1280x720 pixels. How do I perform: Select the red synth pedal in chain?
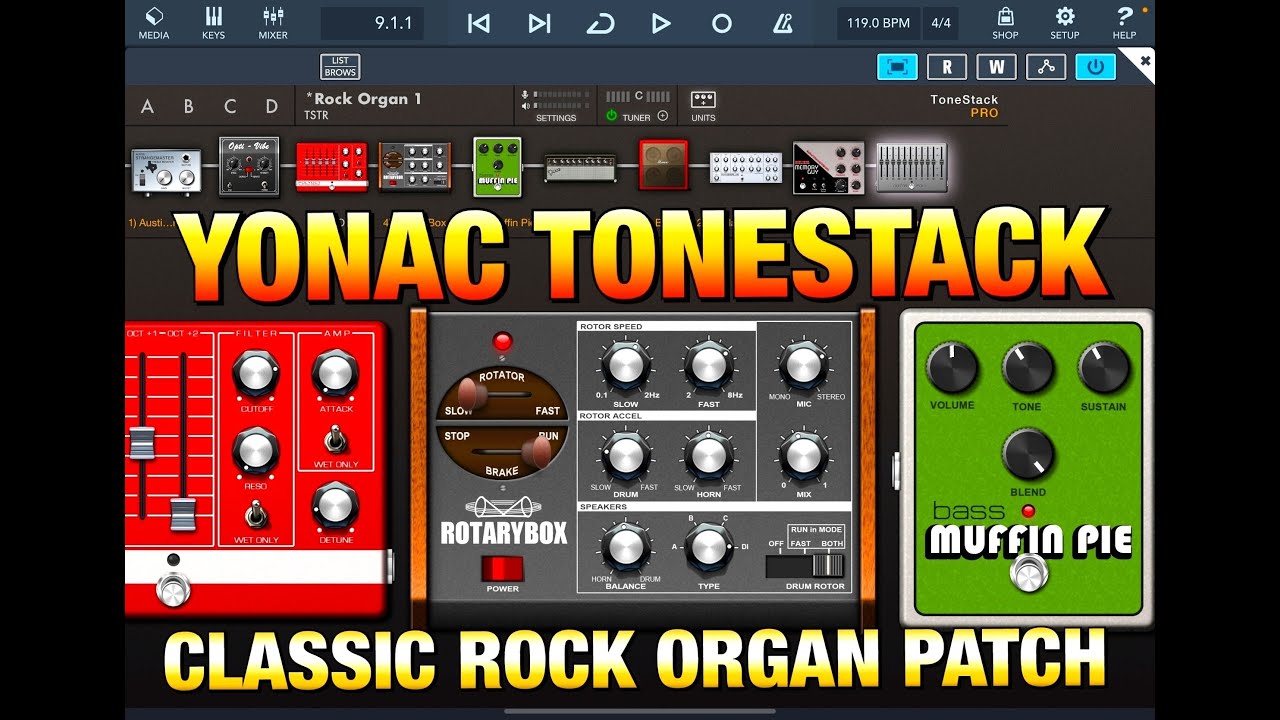332,167
